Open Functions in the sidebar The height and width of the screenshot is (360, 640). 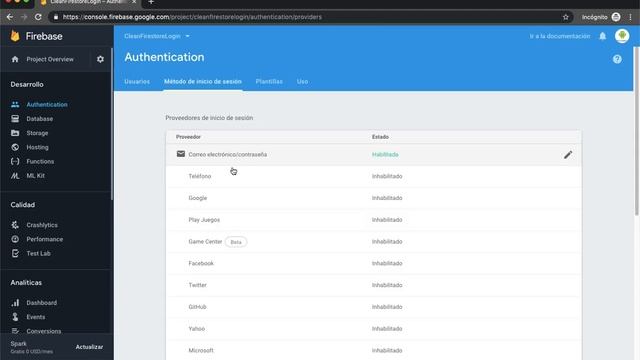coord(40,162)
